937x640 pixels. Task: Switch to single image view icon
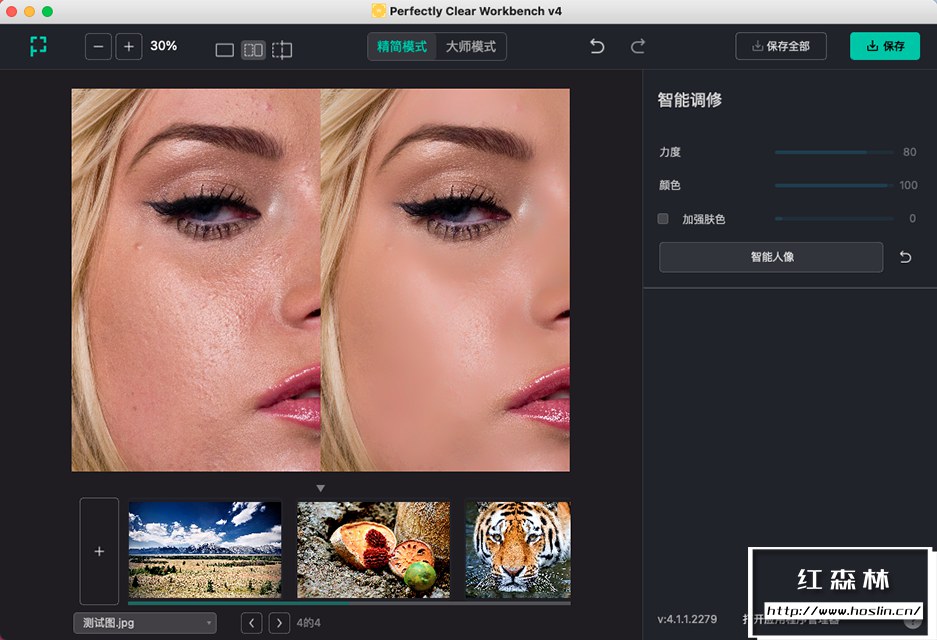tap(224, 48)
